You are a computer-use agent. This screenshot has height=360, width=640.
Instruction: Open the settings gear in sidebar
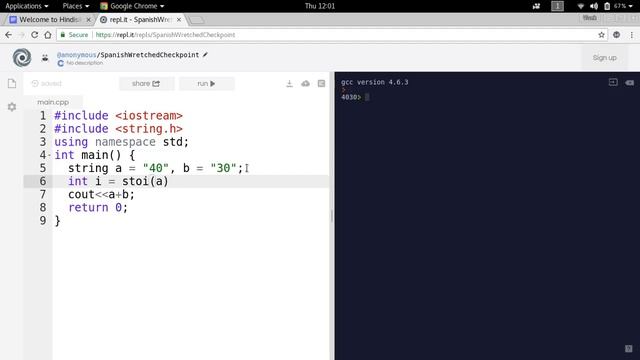click(12, 107)
